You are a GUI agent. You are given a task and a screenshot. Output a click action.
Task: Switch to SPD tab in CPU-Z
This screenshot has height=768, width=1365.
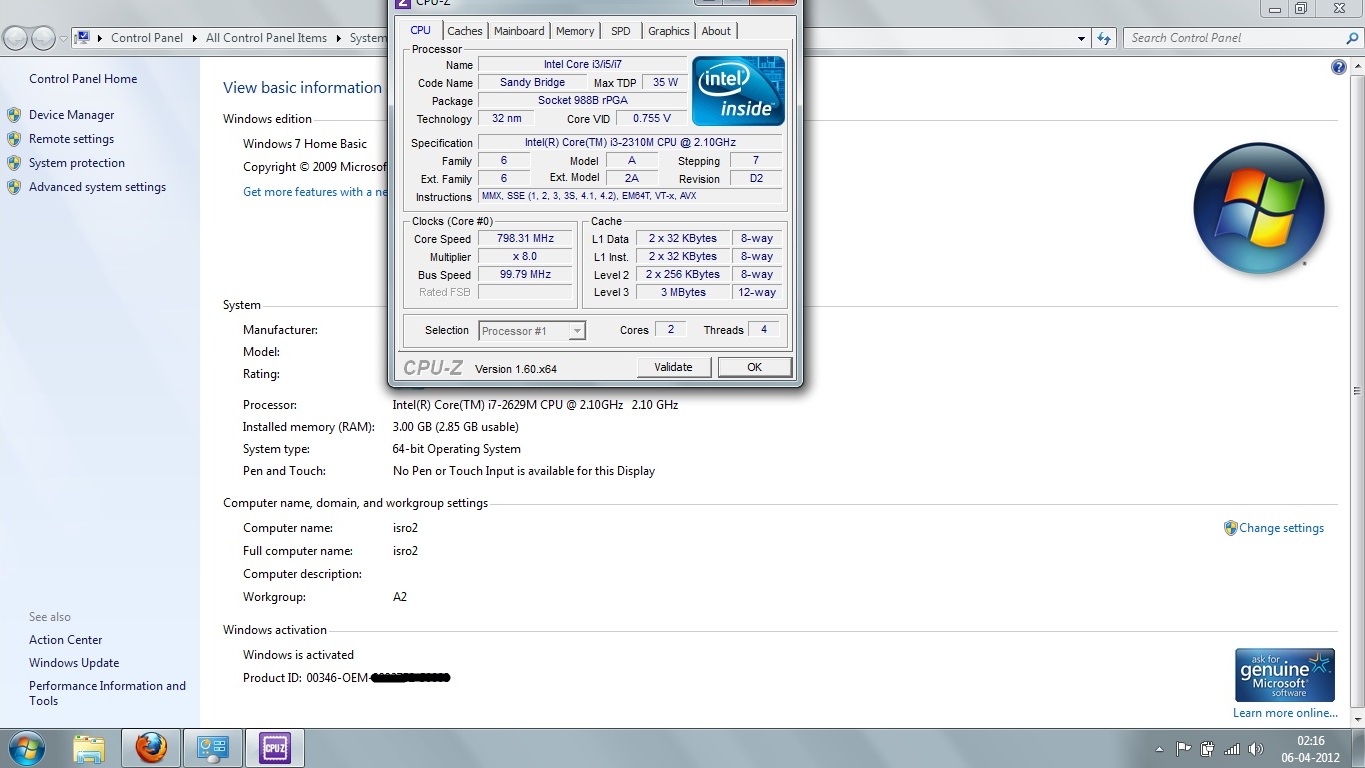pyautogui.click(x=621, y=31)
